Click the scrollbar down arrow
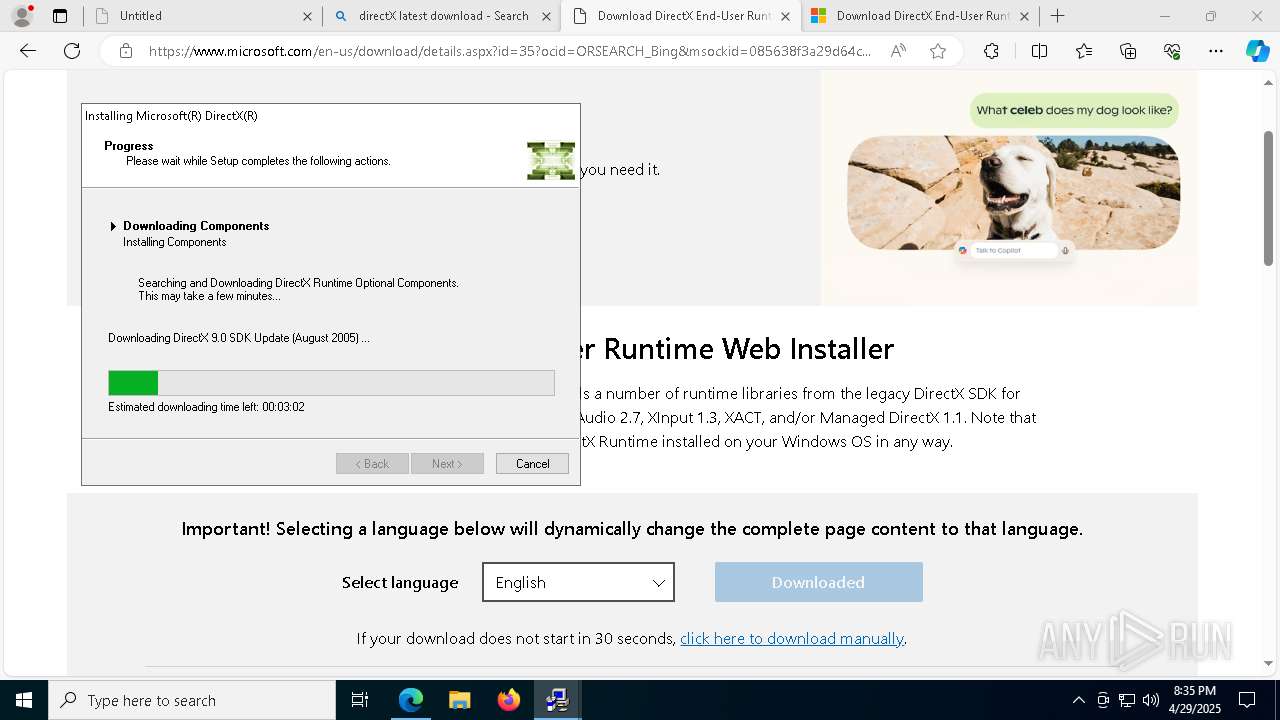Image resolution: width=1280 pixels, height=720 pixels. pyautogui.click(x=1268, y=663)
